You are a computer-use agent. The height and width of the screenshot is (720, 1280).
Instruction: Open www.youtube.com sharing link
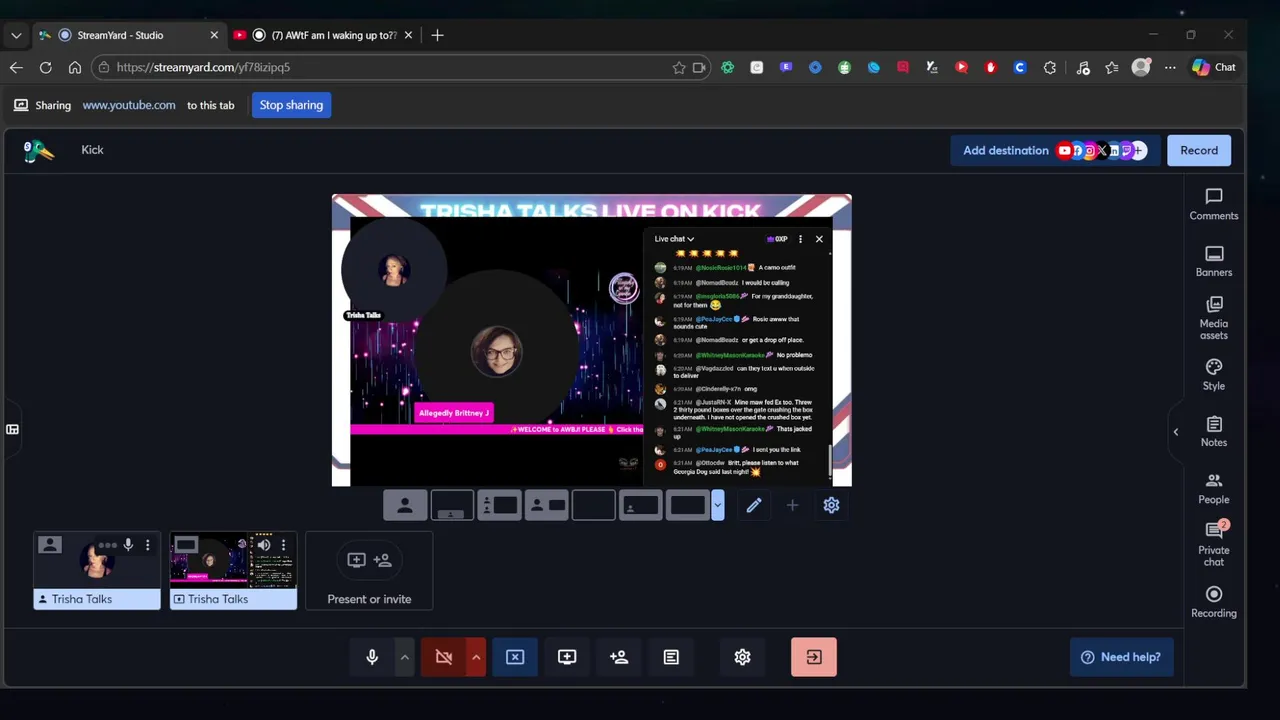129,105
